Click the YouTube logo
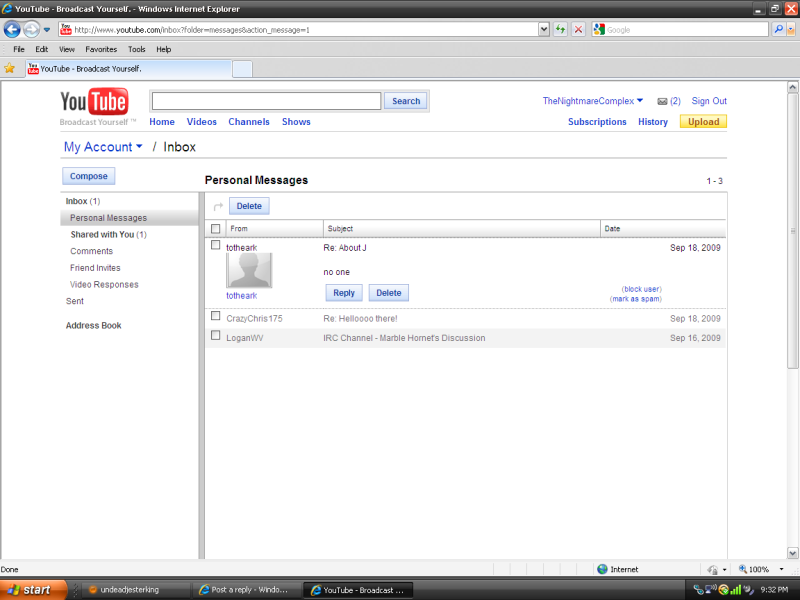The height and width of the screenshot is (600, 800). (x=94, y=102)
